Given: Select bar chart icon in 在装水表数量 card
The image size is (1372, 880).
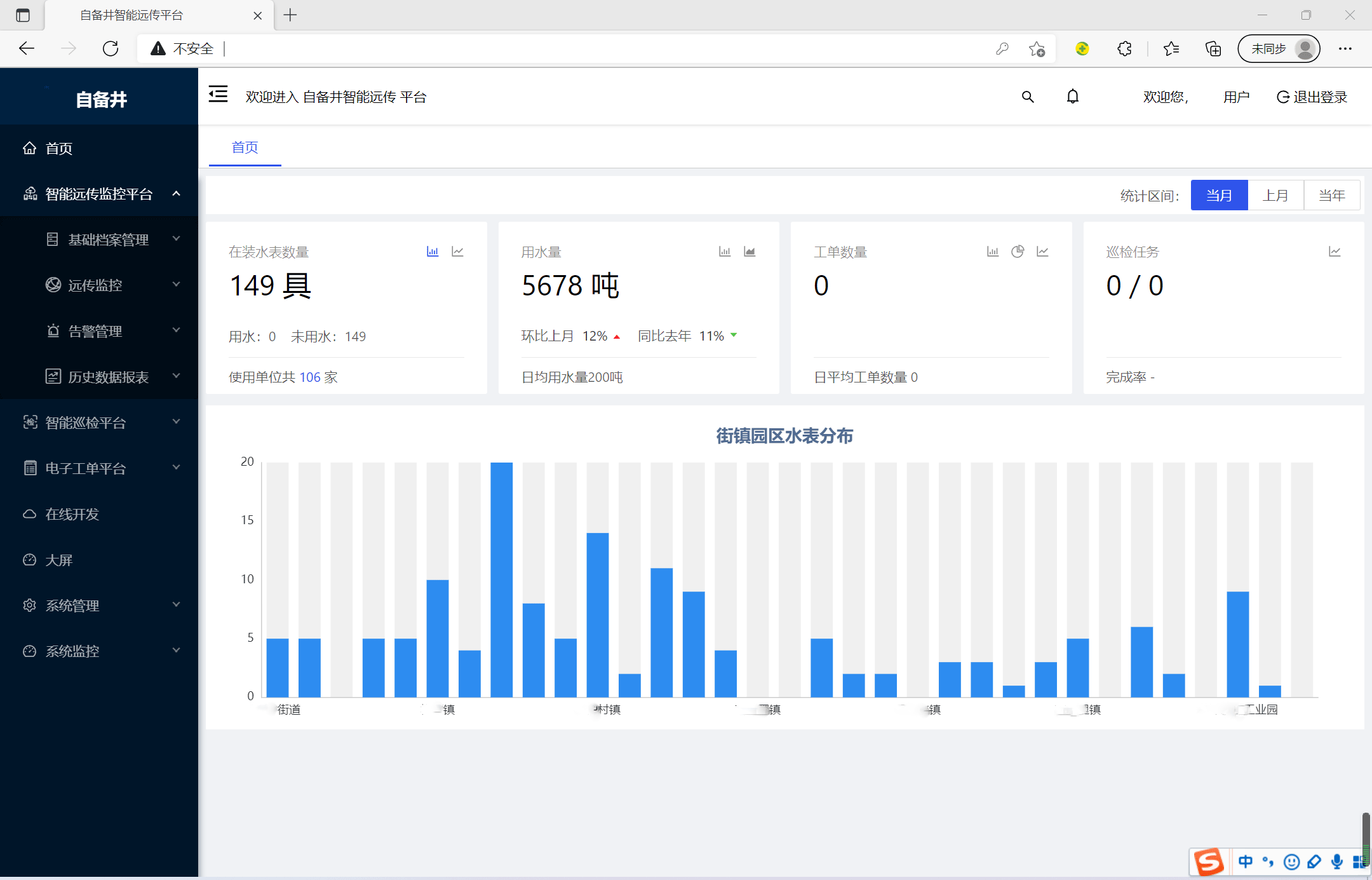Looking at the screenshot, I should point(433,252).
